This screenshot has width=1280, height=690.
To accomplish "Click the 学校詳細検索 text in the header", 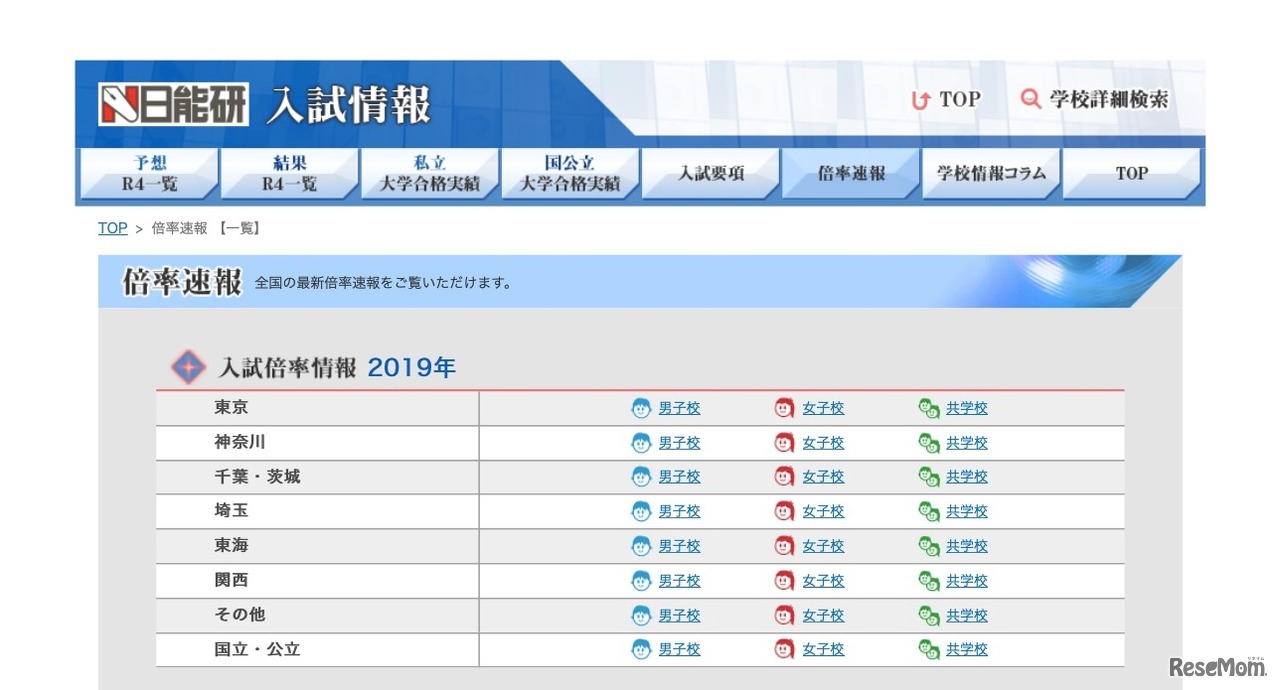I will (1109, 99).
